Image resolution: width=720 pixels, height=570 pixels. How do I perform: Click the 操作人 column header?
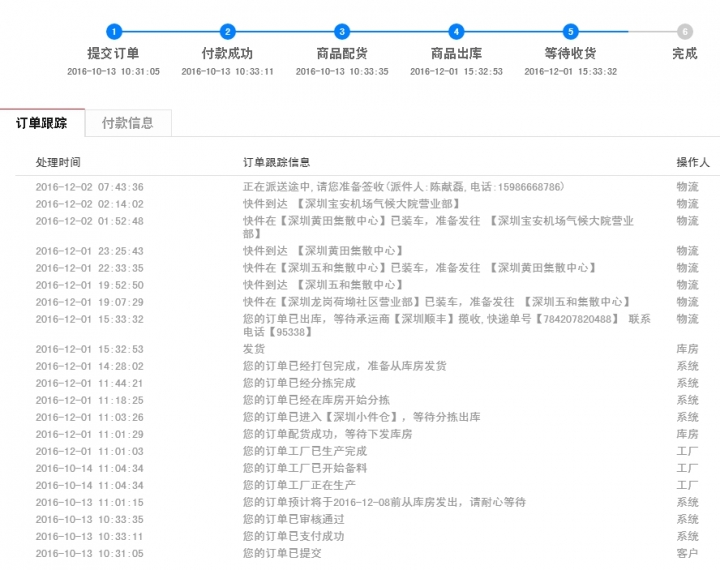click(x=693, y=162)
